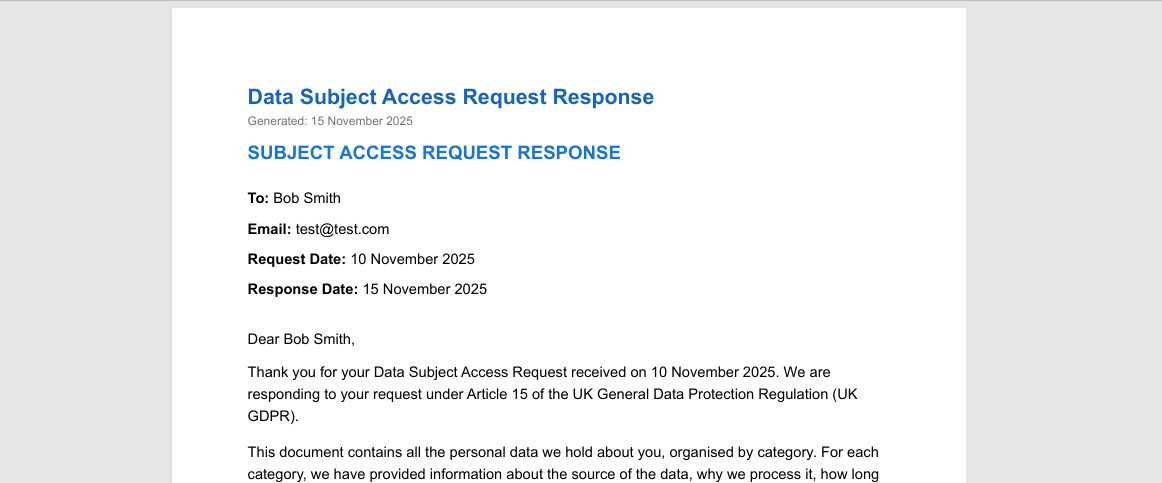Screen dimensions: 1162x483
Task: Click the phrase UK General Data Protection Regulation
Action: coord(697,394)
